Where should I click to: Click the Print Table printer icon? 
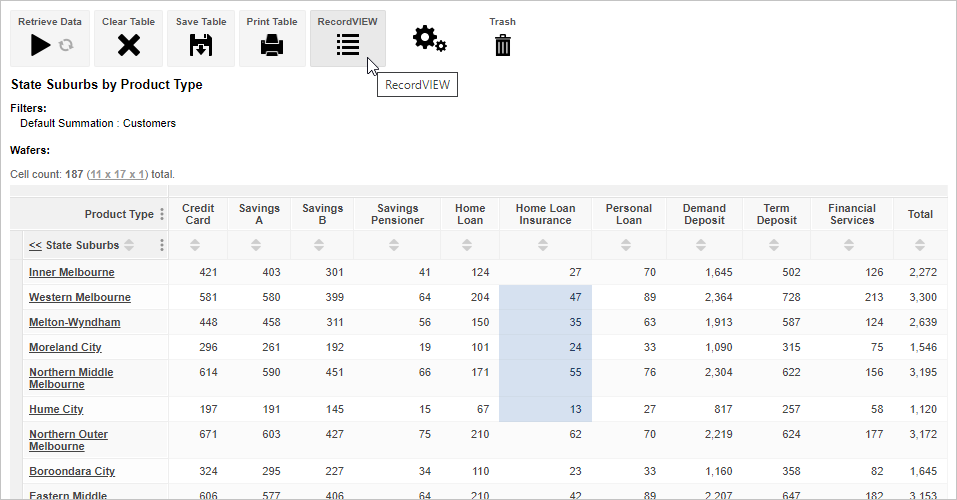tap(272, 45)
